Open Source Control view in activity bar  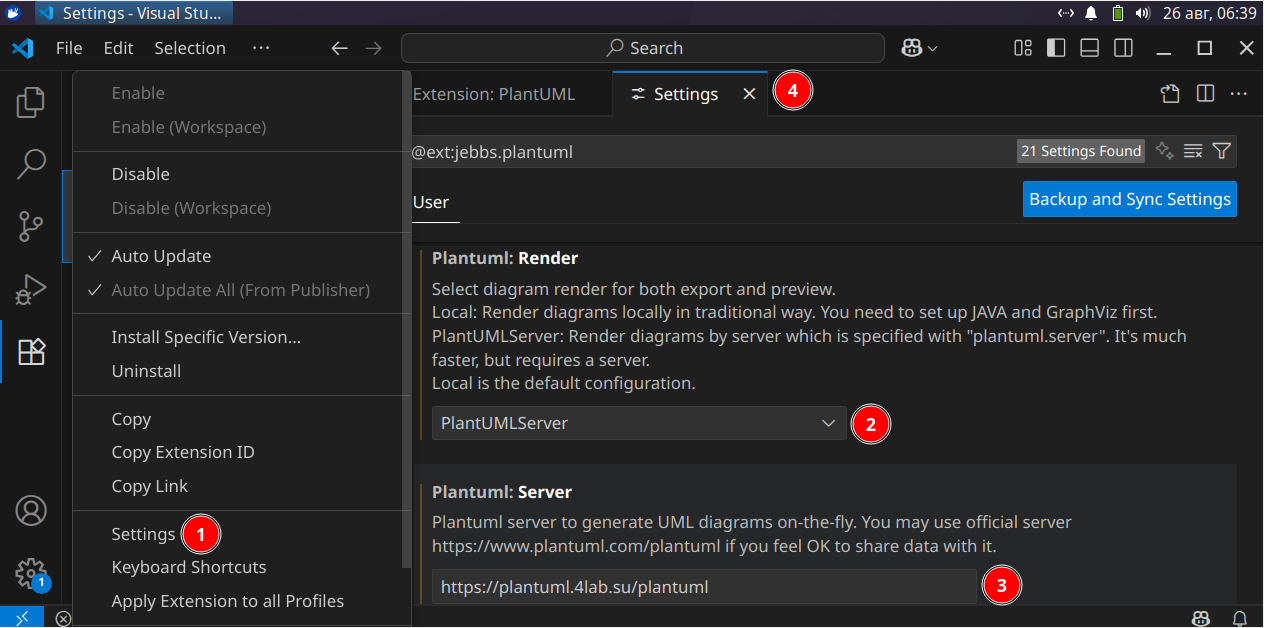point(31,227)
